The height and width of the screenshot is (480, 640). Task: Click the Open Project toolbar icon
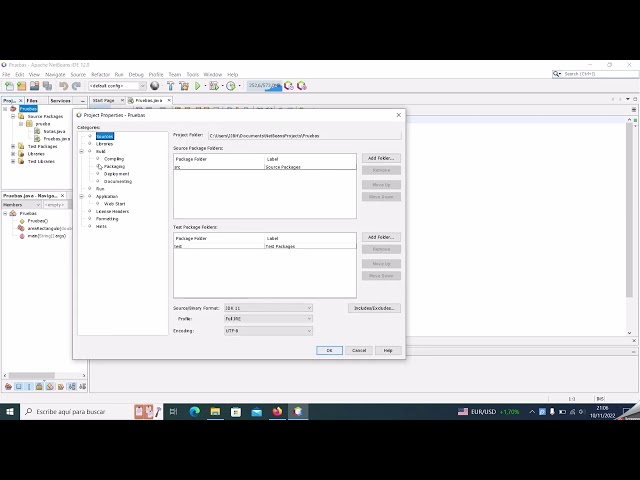(34, 86)
